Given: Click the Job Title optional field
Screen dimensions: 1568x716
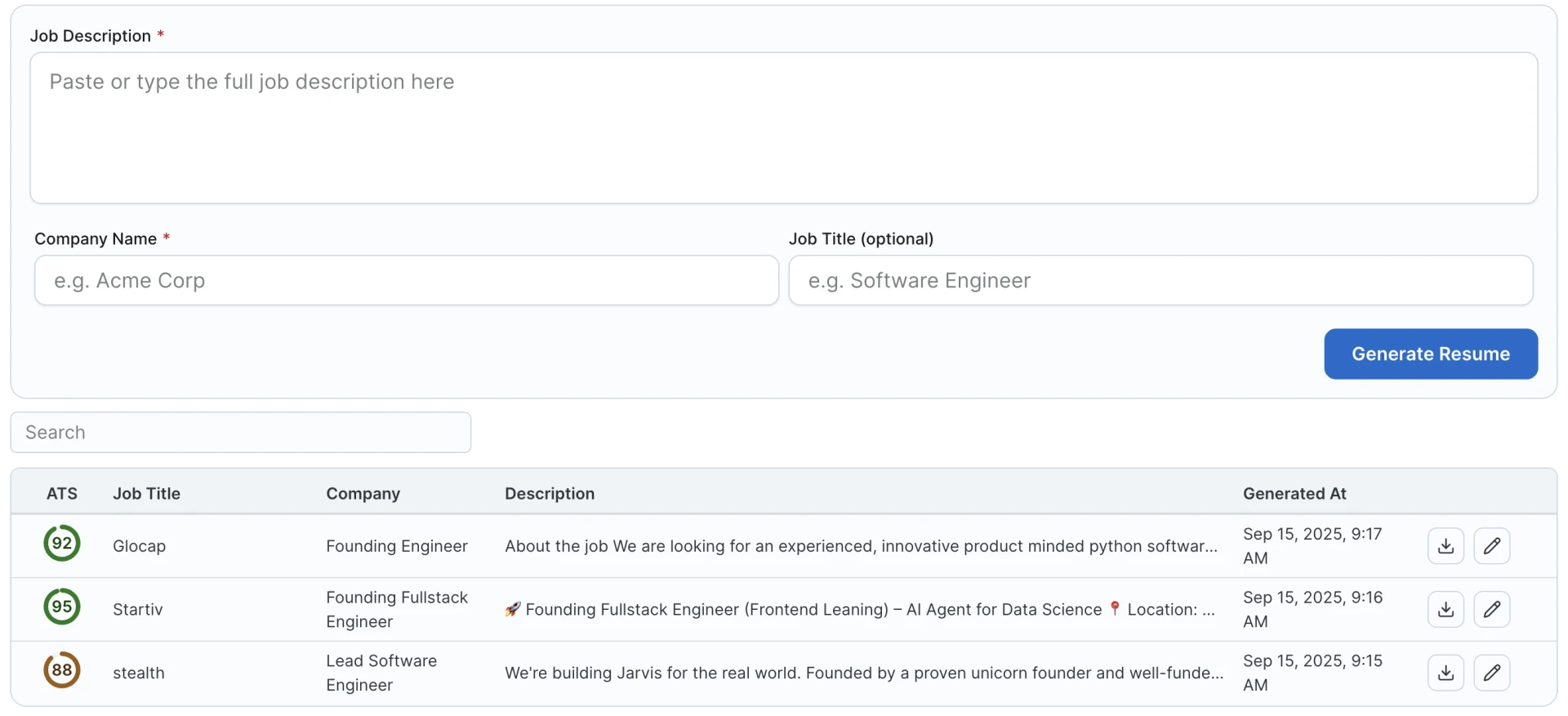Looking at the screenshot, I should point(1160,281).
